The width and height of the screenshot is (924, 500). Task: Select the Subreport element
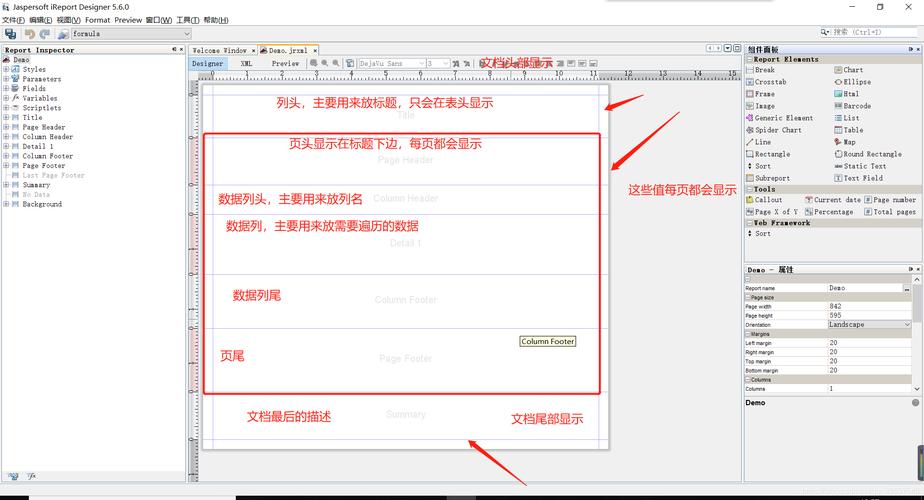(x=768, y=178)
